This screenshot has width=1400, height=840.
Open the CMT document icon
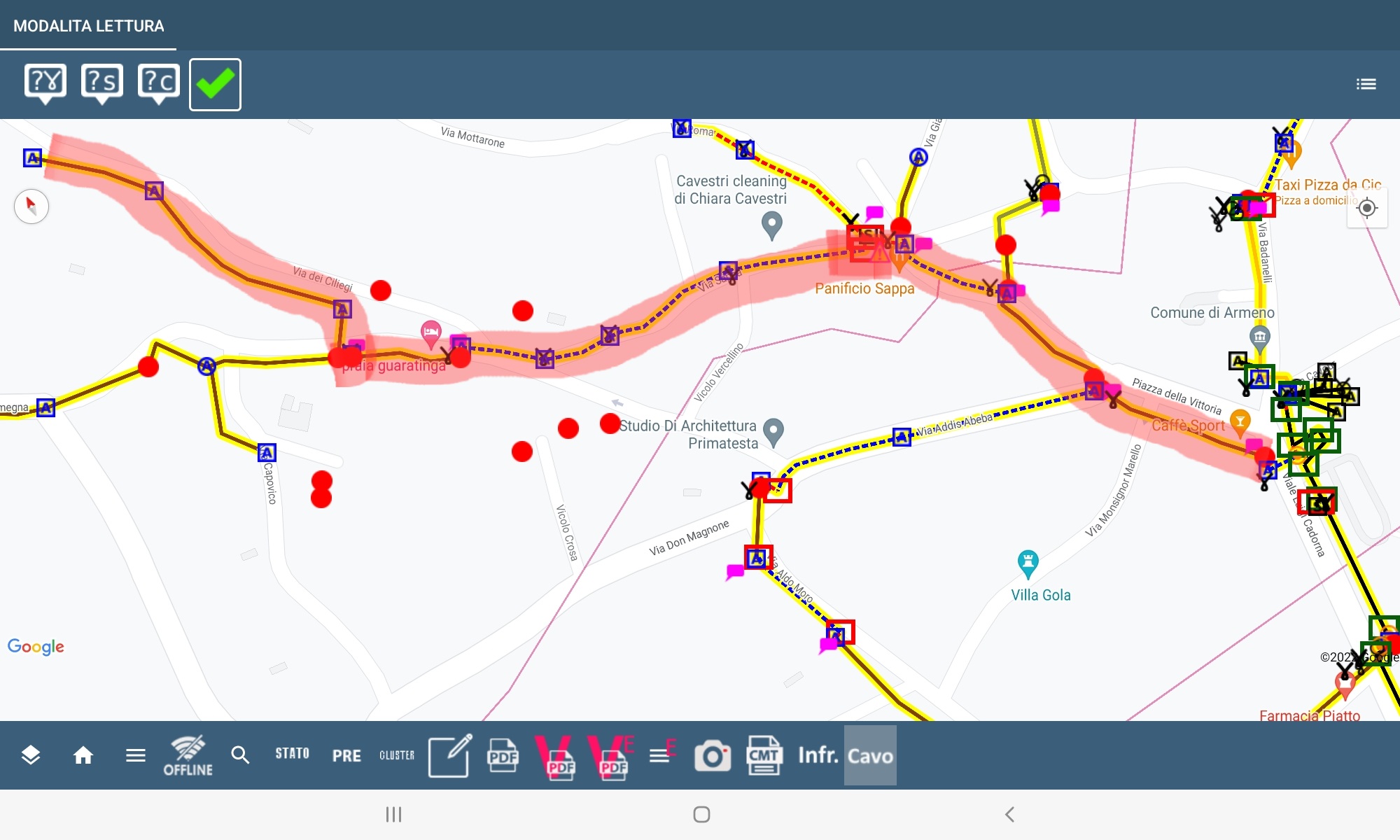coord(764,755)
